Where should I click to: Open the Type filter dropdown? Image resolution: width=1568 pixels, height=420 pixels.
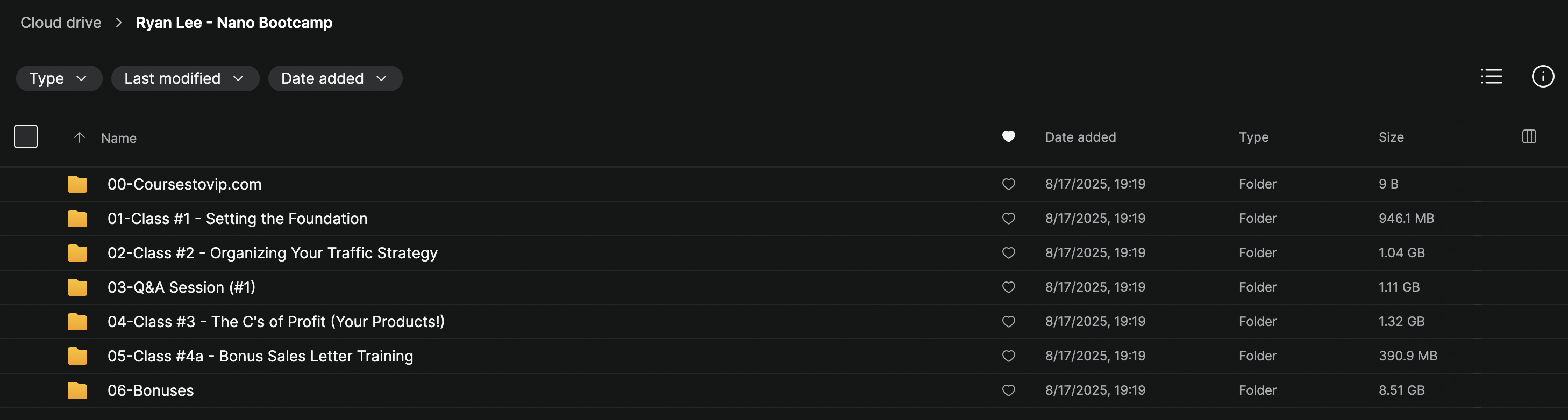59,78
